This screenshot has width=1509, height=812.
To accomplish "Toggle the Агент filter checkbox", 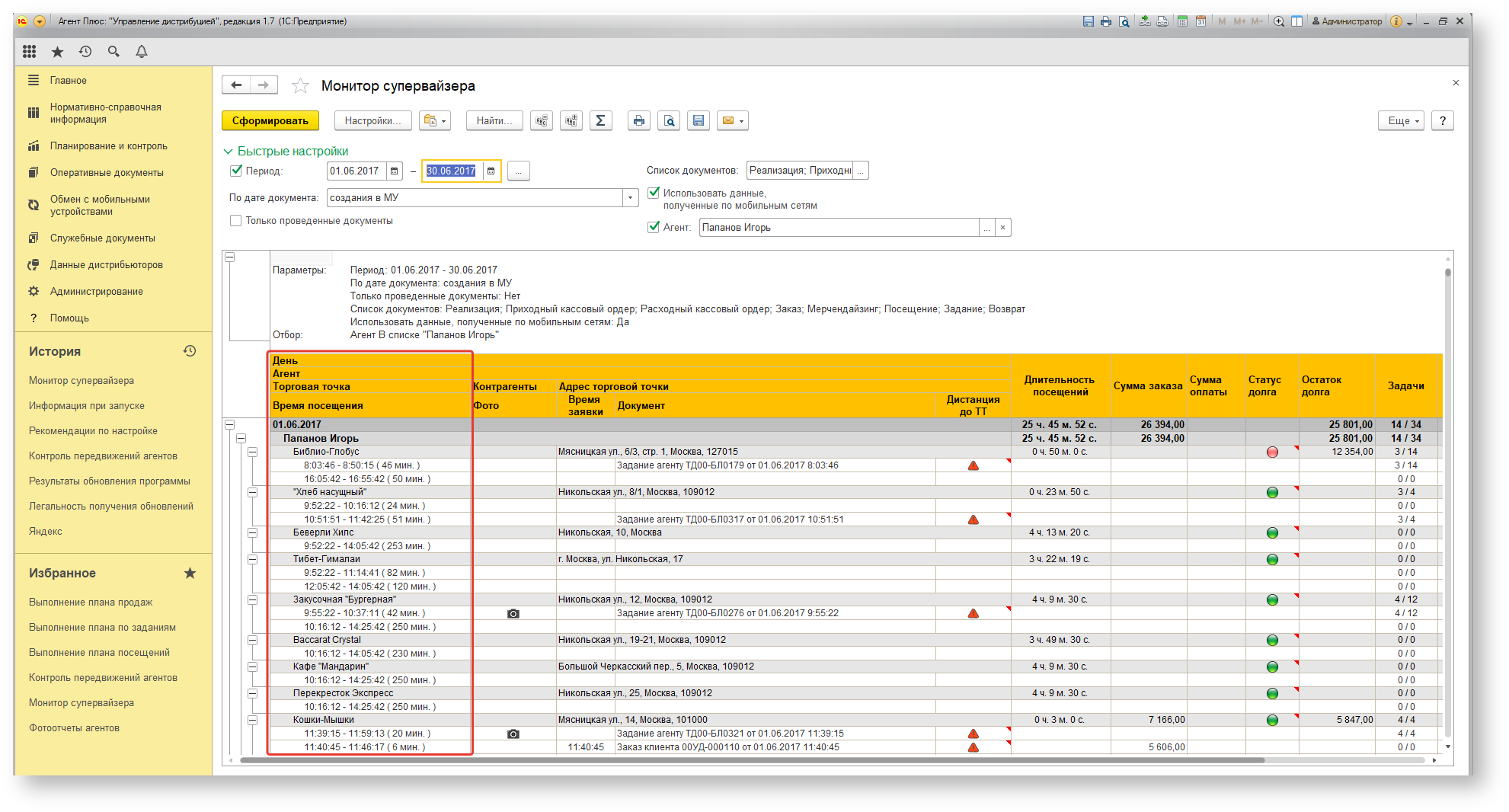I will (x=653, y=227).
